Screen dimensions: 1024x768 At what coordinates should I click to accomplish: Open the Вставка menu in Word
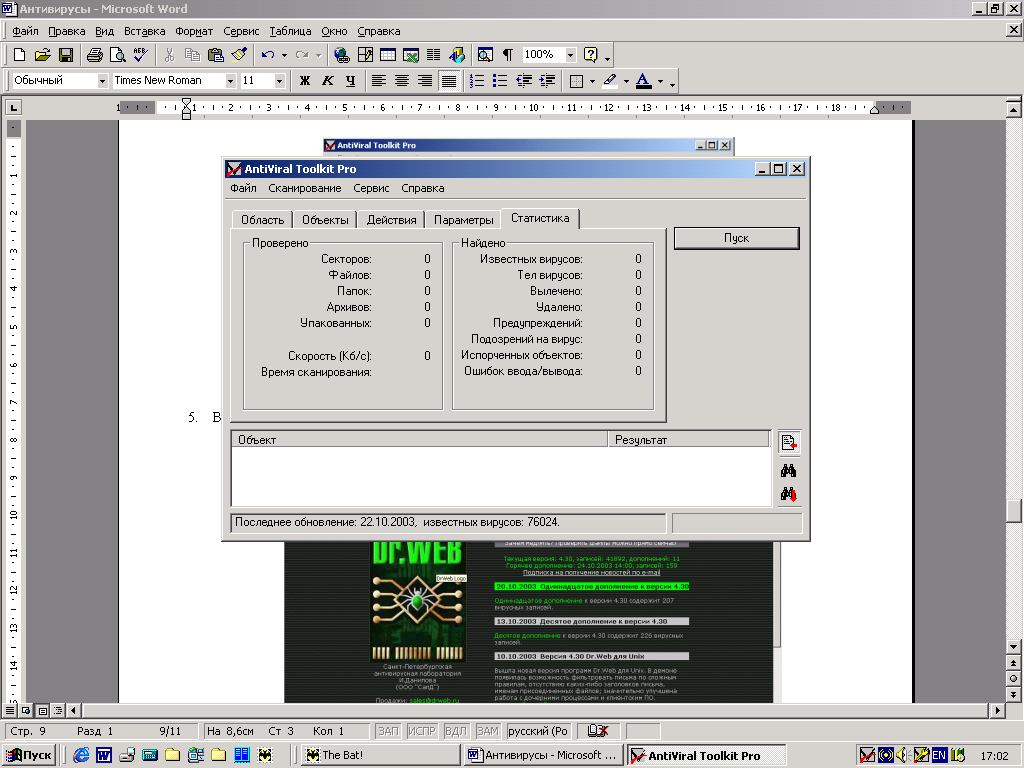click(144, 31)
